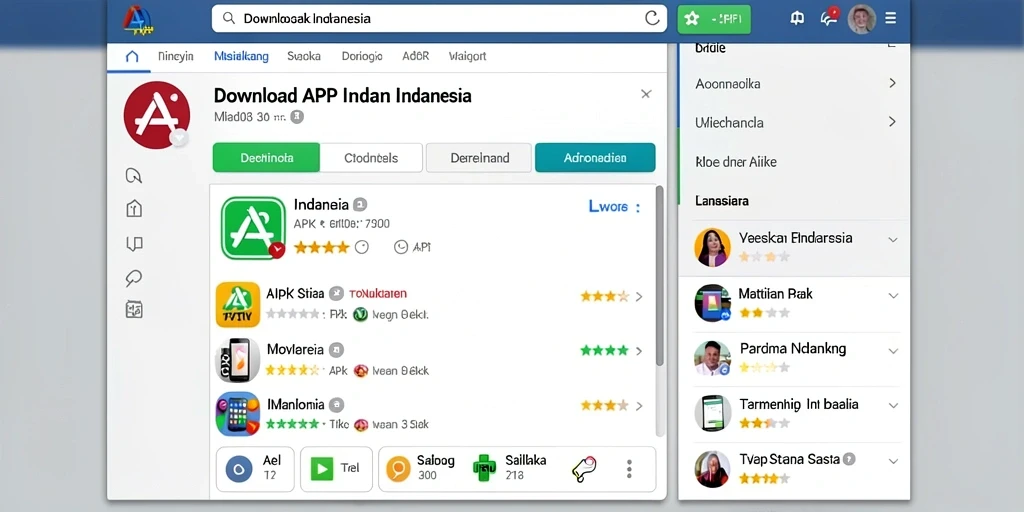Open Movlareia row chevron
The width and height of the screenshot is (1024, 512).
[x=639, y=351]
